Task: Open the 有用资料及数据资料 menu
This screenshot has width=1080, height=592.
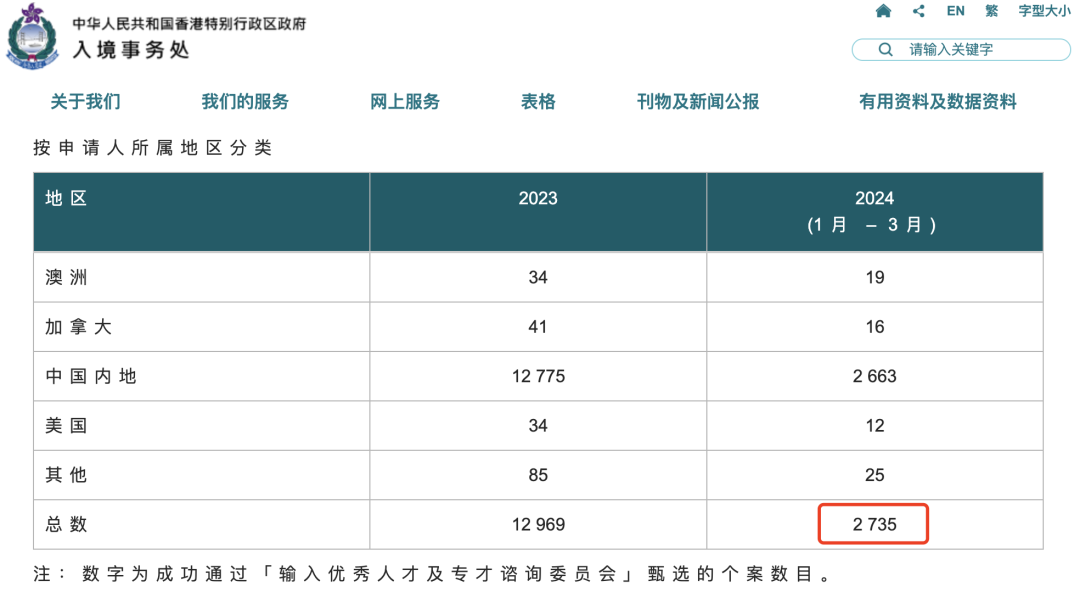Action: point(937,102)
